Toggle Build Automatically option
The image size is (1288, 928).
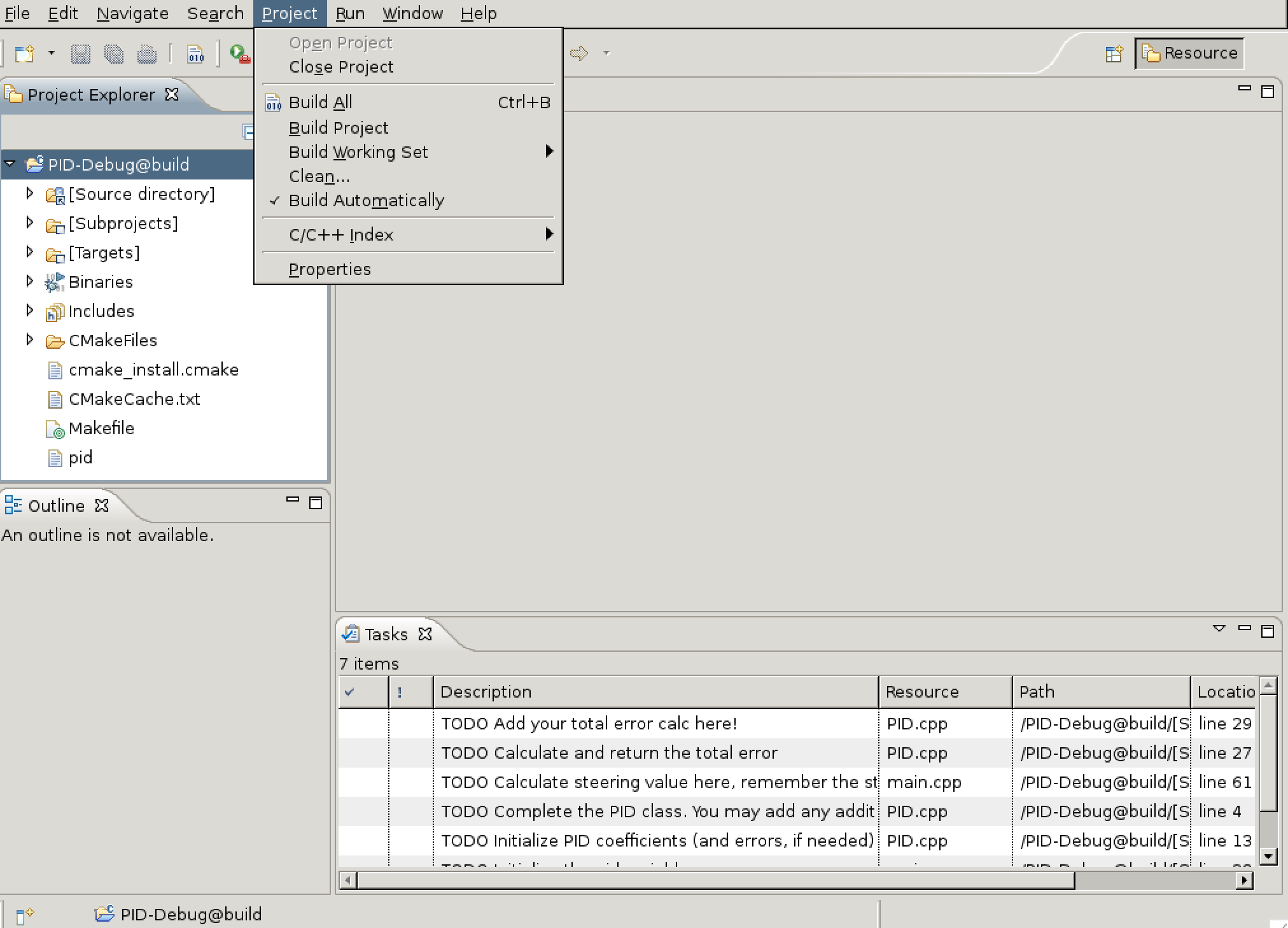coord(366,200)
